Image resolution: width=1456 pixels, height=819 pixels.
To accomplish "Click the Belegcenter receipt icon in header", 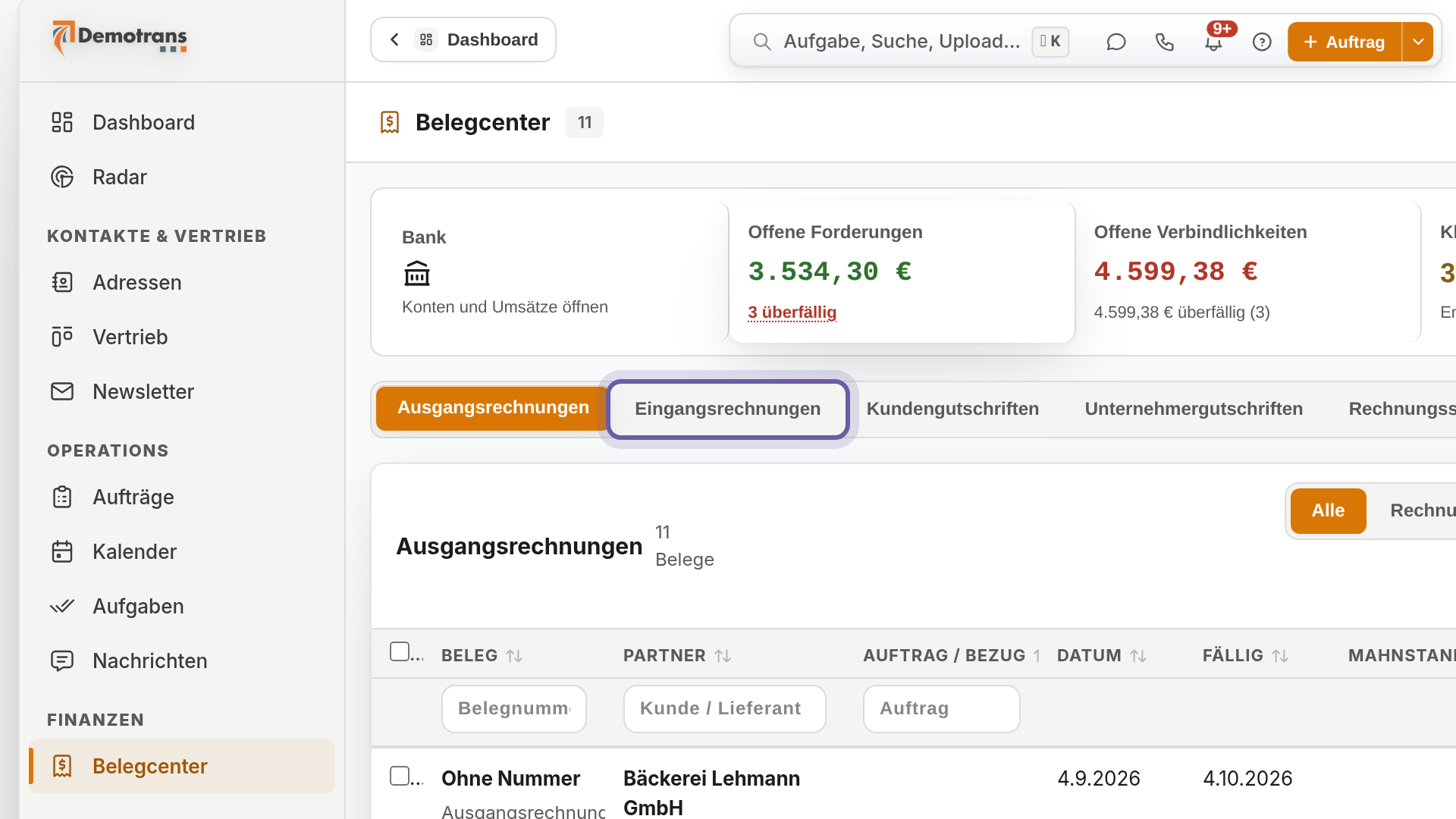I will pyautogui.click(x=390, y=122).
